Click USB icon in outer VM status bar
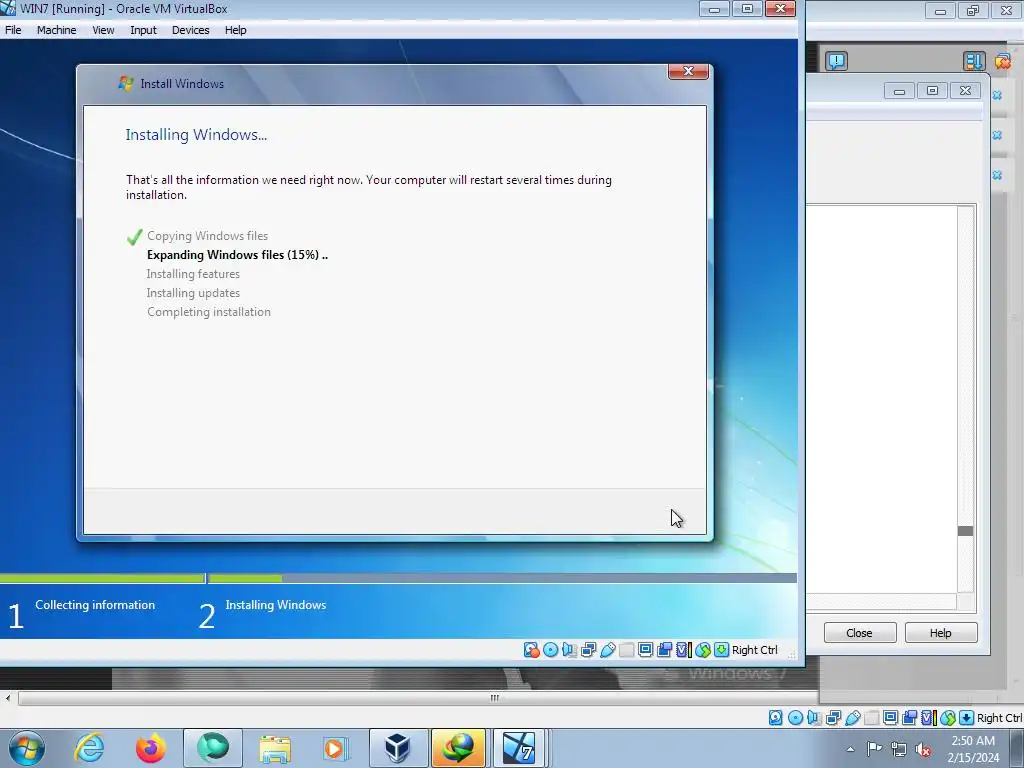 click(x=853, y=718)
